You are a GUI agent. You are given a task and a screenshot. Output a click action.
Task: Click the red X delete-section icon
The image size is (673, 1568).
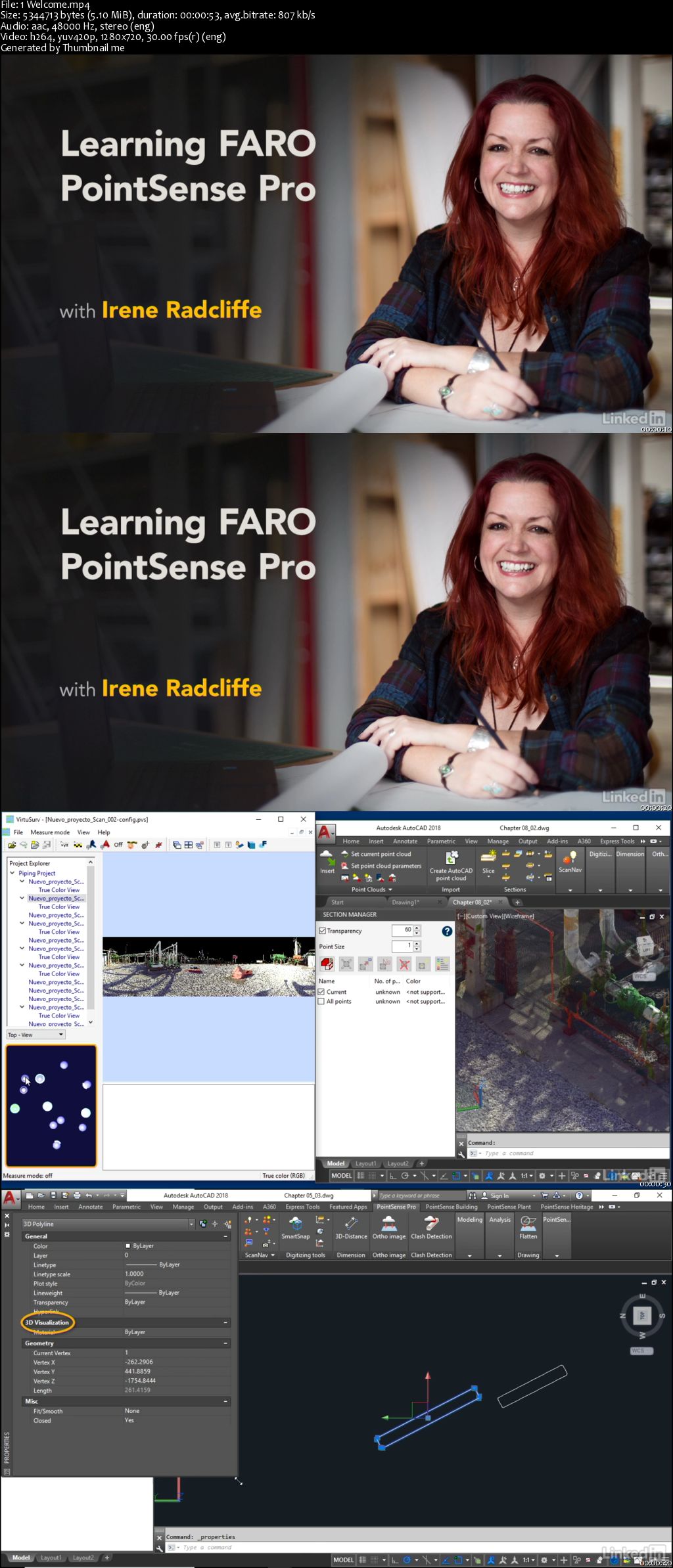tap(404, 964)
